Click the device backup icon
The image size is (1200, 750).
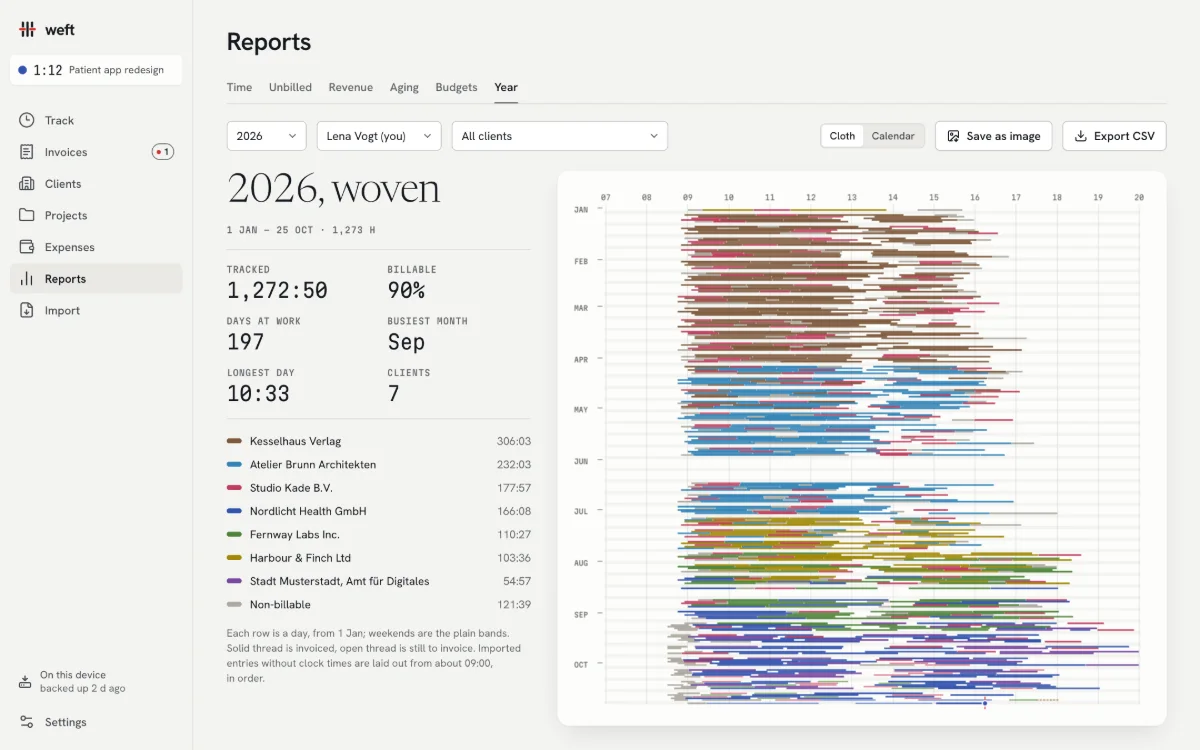[x=25, y=682]
